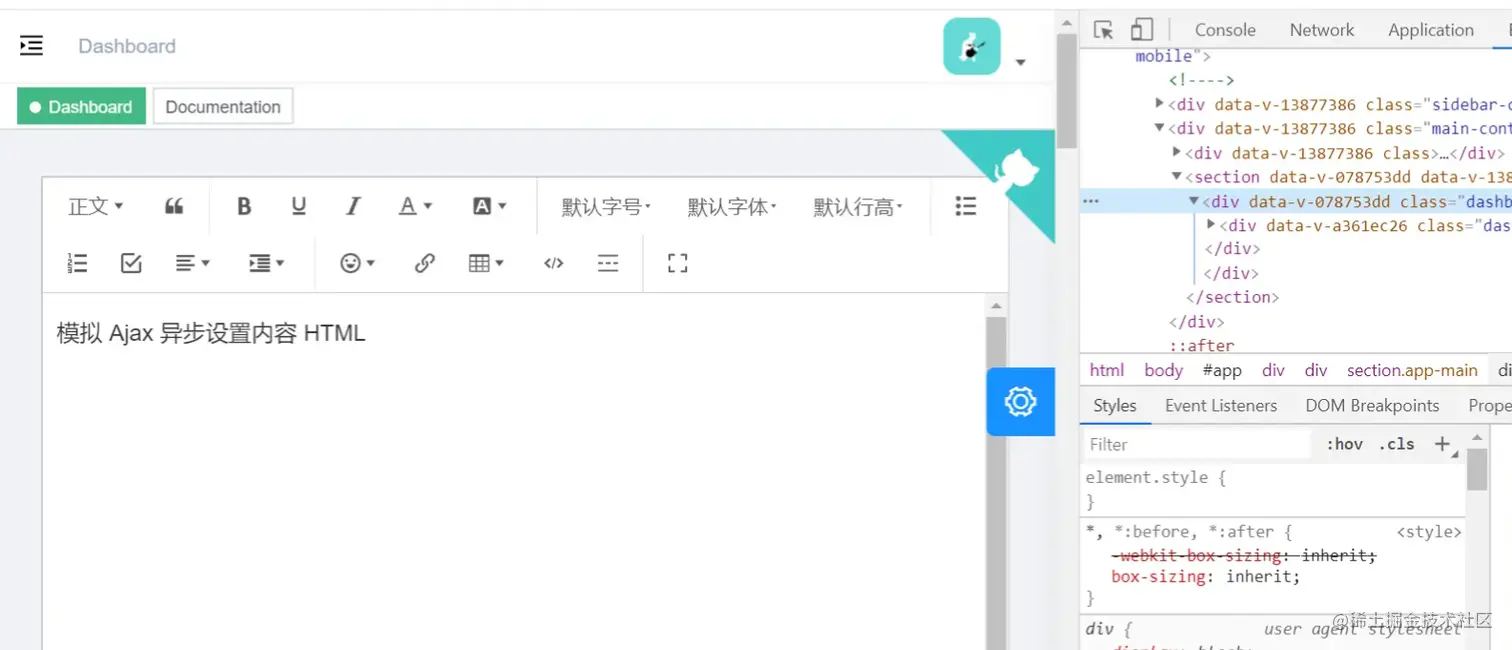Image resolution: width=1512 pixels, height=650 pixels.
Task: Expand the data-v-a361ec26 div node
Action: (1211, 225)
